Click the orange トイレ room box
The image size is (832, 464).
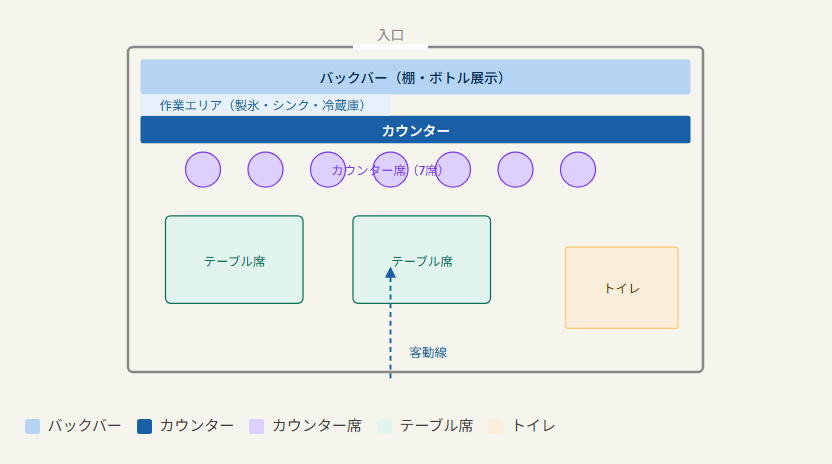(622, 288)
